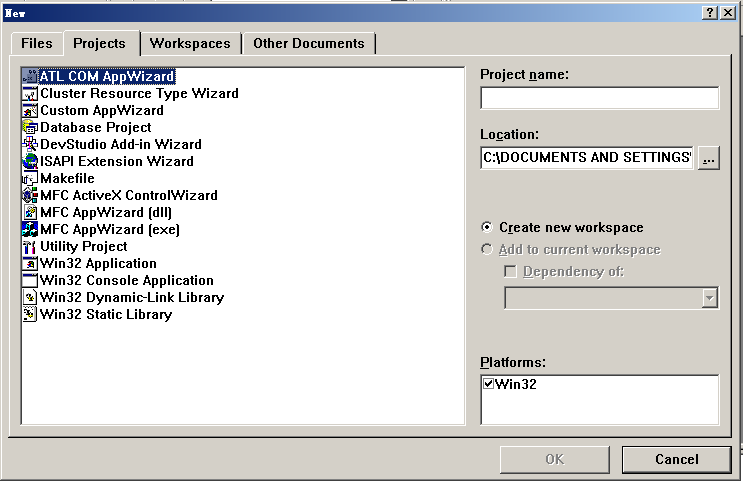743x483 pixels.
Task: Pick the Win32 Console Application icon
Action: coord(30,281)
